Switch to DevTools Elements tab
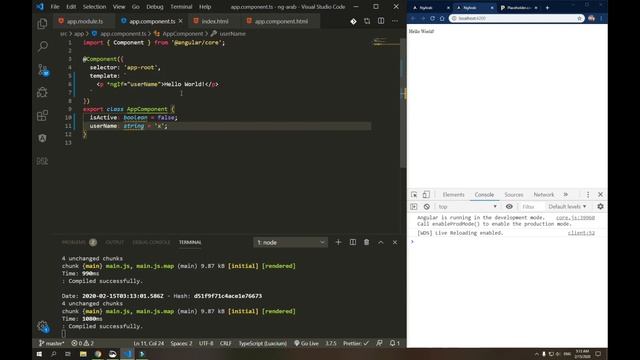Screen dimensions: 640x360 (x=453, y=195)
